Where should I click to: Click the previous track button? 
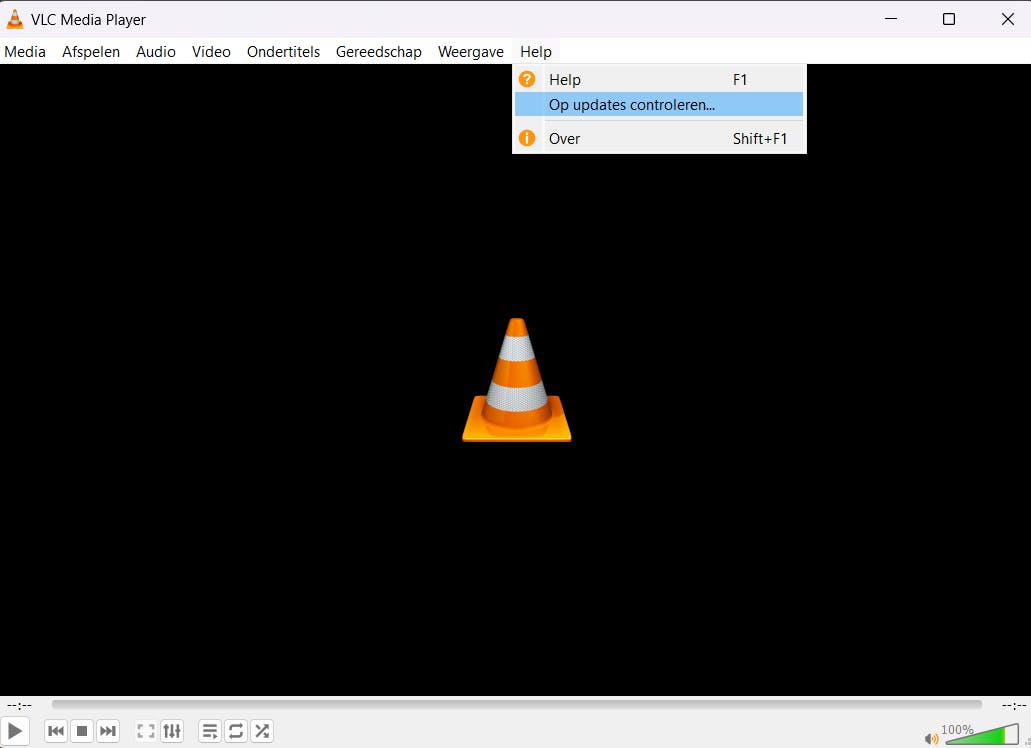56,731
